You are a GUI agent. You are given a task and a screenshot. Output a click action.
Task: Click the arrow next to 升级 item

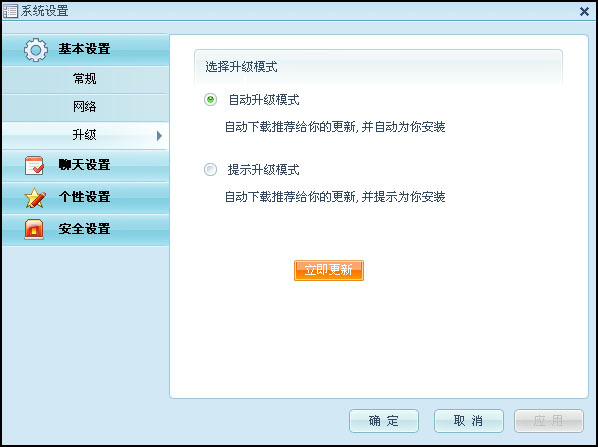[159, 135]
